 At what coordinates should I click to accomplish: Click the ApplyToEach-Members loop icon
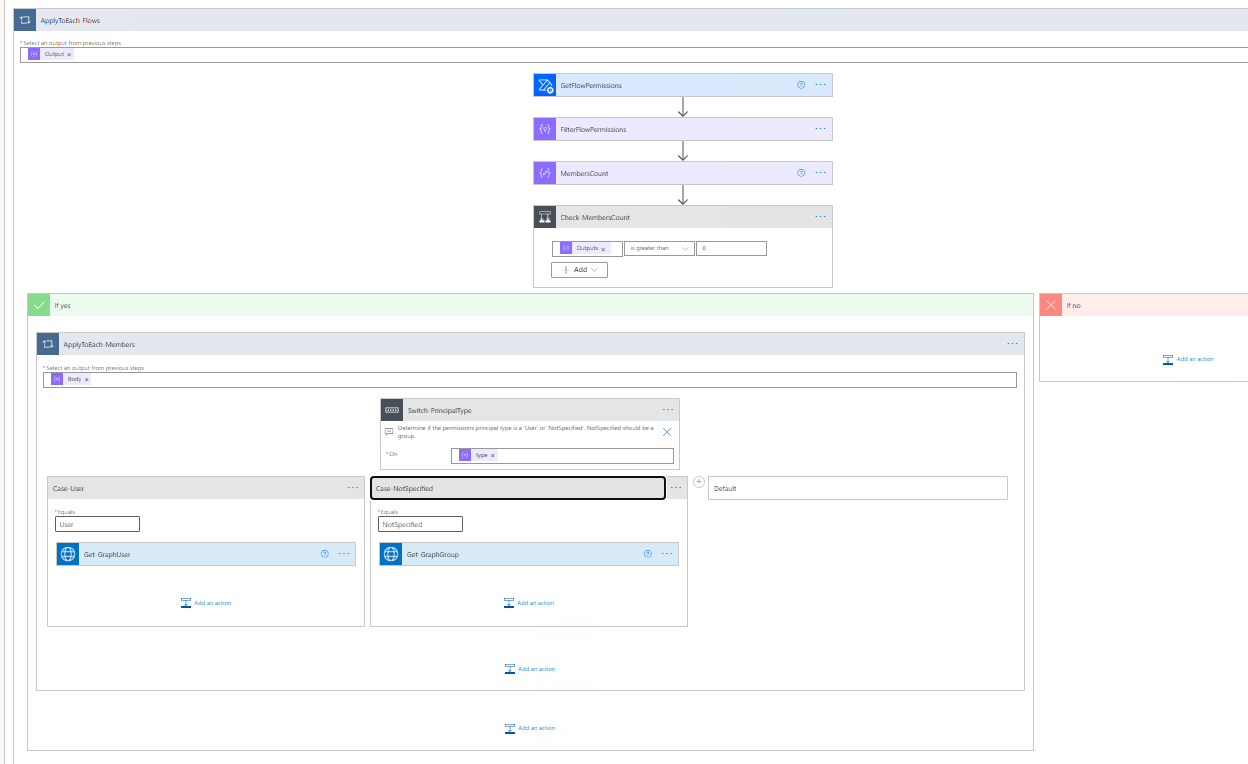[x=47, y=343]
